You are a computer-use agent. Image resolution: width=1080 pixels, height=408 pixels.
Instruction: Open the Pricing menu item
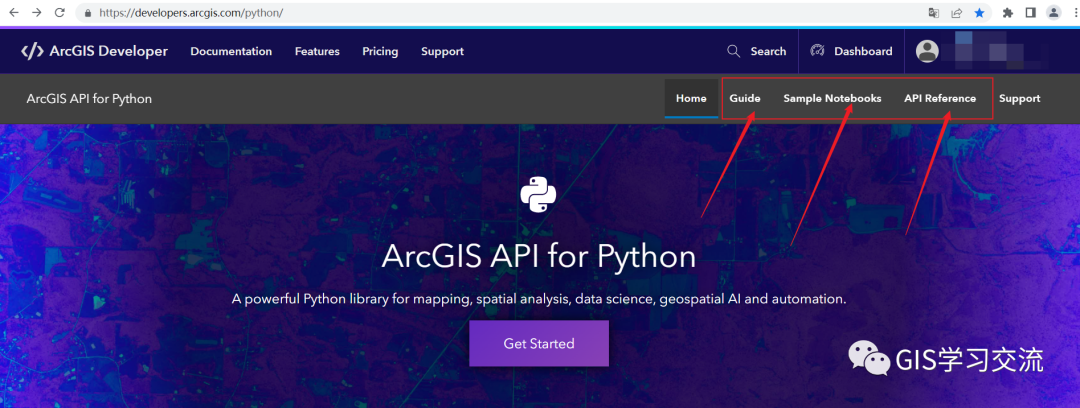(x=380, y=52)
